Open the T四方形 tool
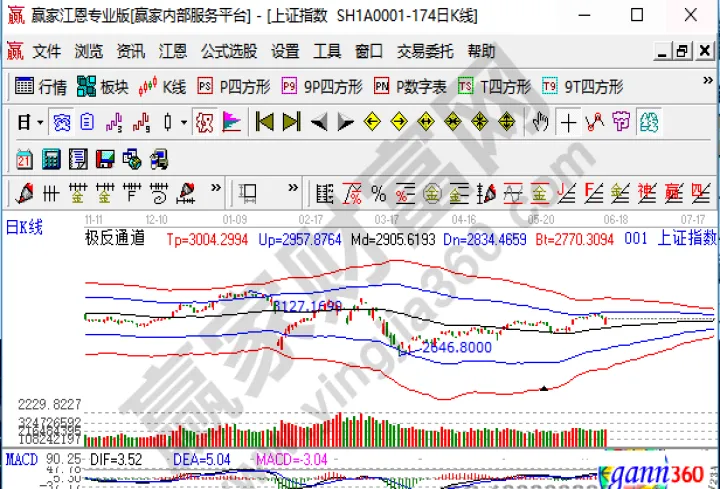Image resolution: width=720 pixels, height=489 pixels. tap(495, 86)
